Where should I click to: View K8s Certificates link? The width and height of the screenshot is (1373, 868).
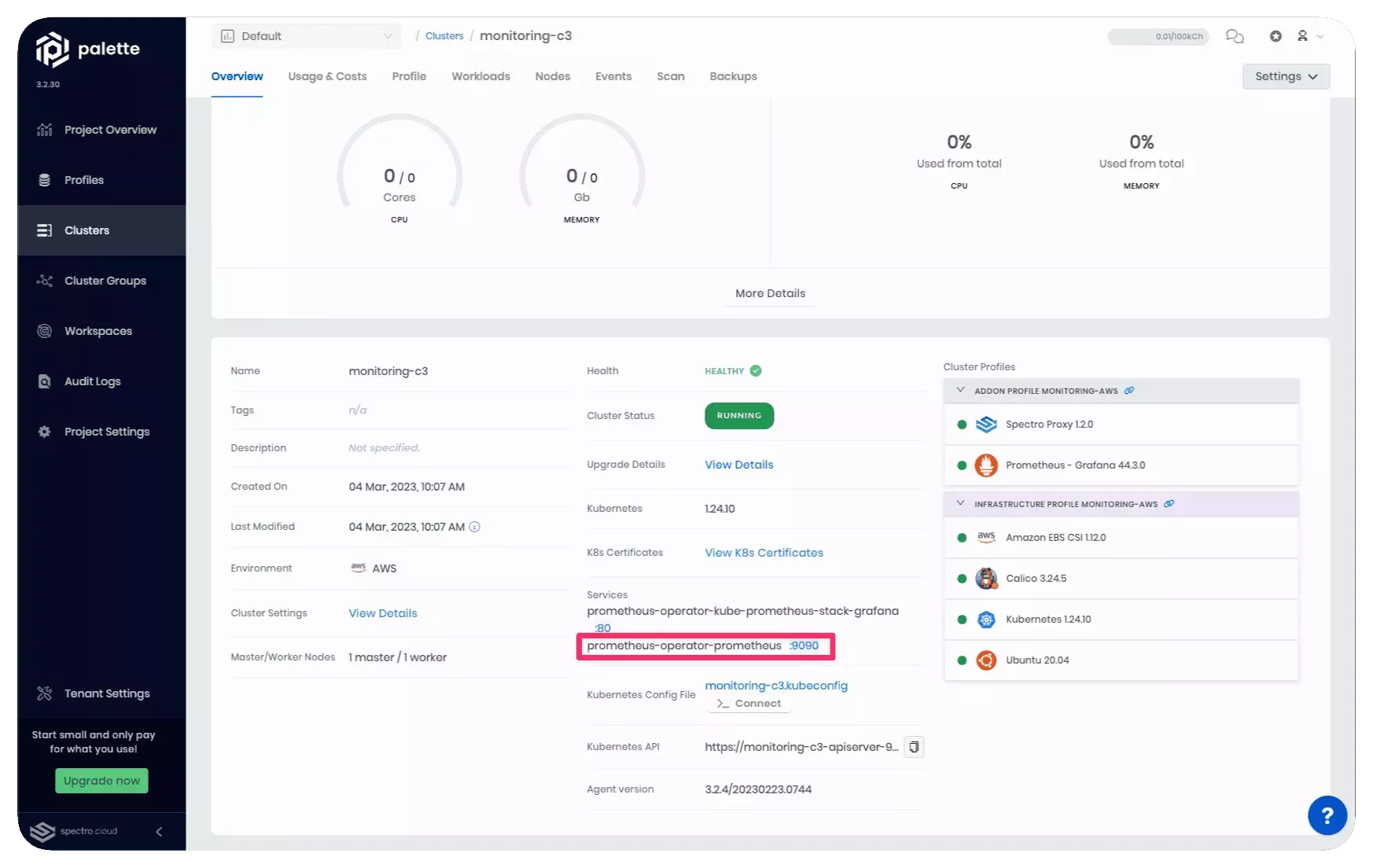click(763, 552)
